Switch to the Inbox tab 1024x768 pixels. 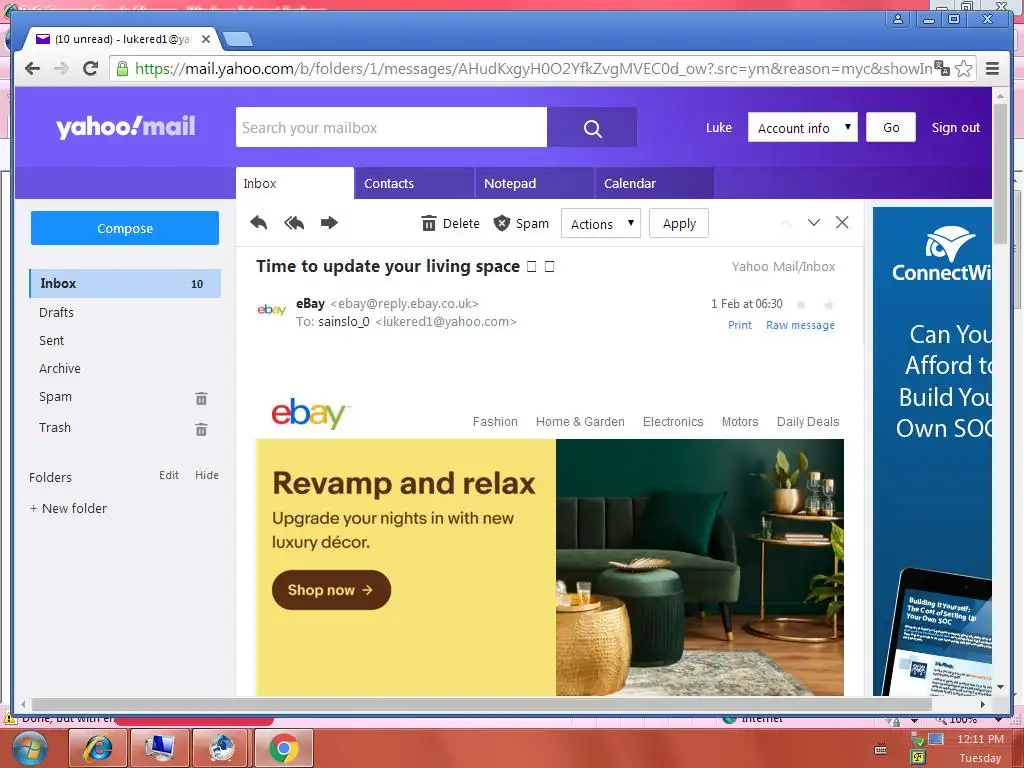295,184
